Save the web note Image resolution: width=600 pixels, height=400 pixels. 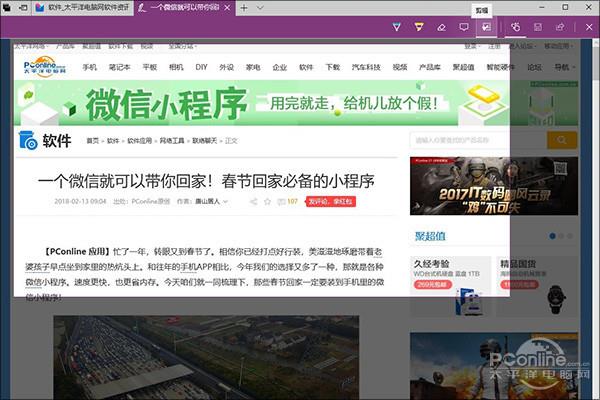point(538,27)
